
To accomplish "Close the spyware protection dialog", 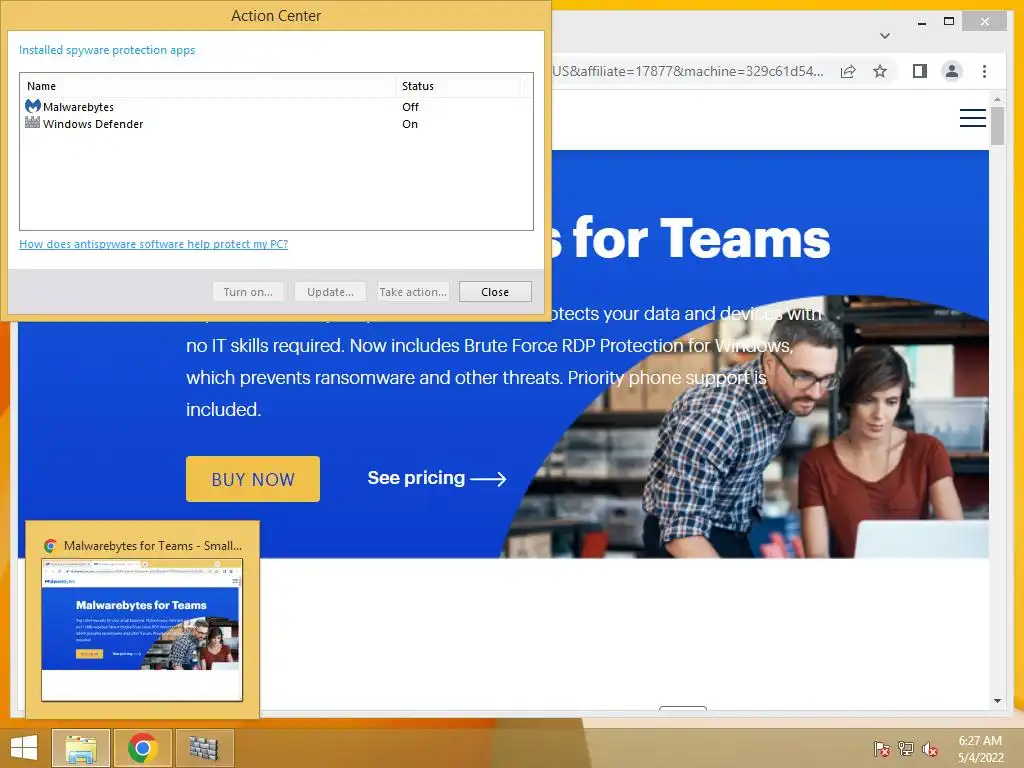I will point(495,292).
